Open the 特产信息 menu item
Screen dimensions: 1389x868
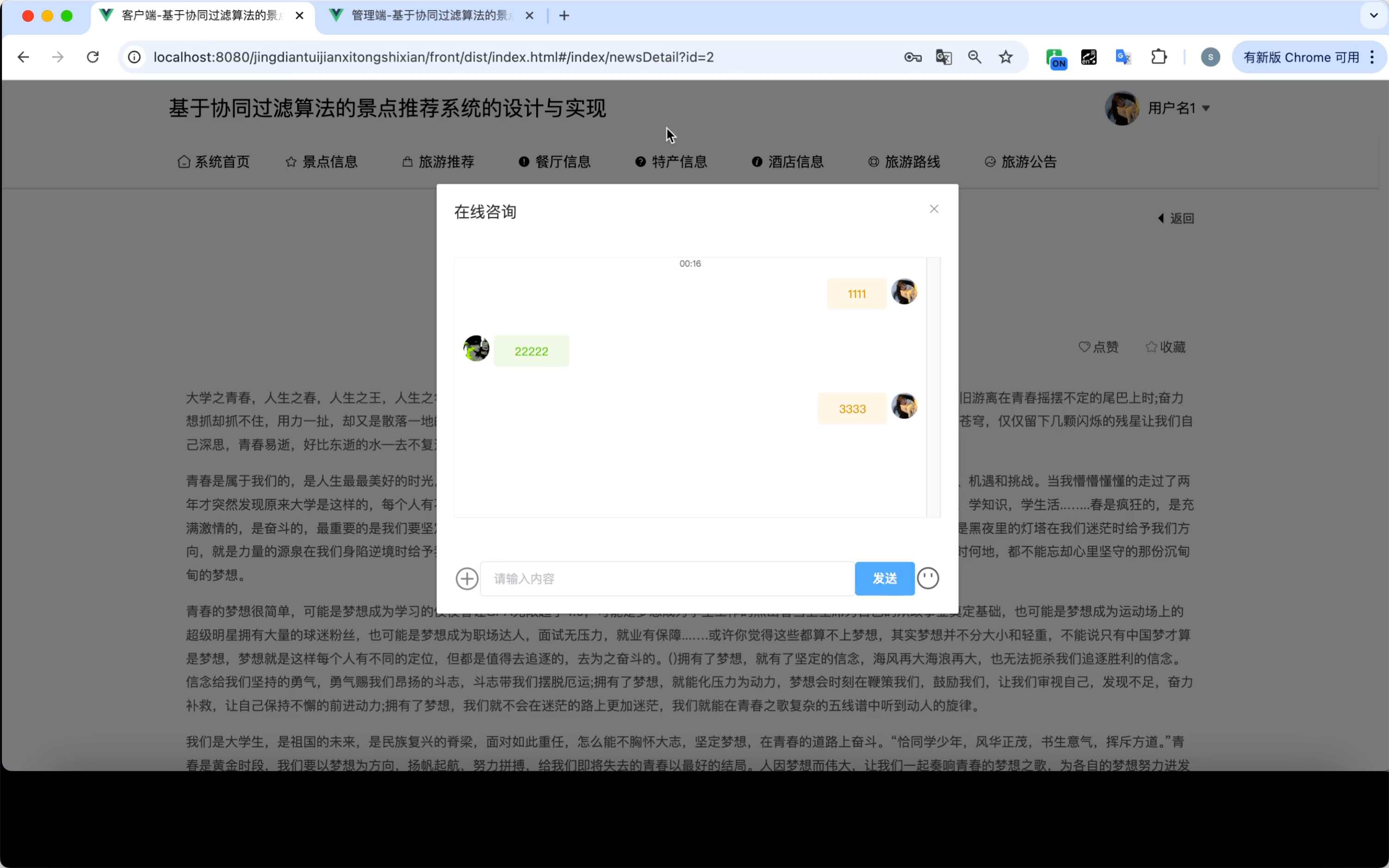[671, 162]
